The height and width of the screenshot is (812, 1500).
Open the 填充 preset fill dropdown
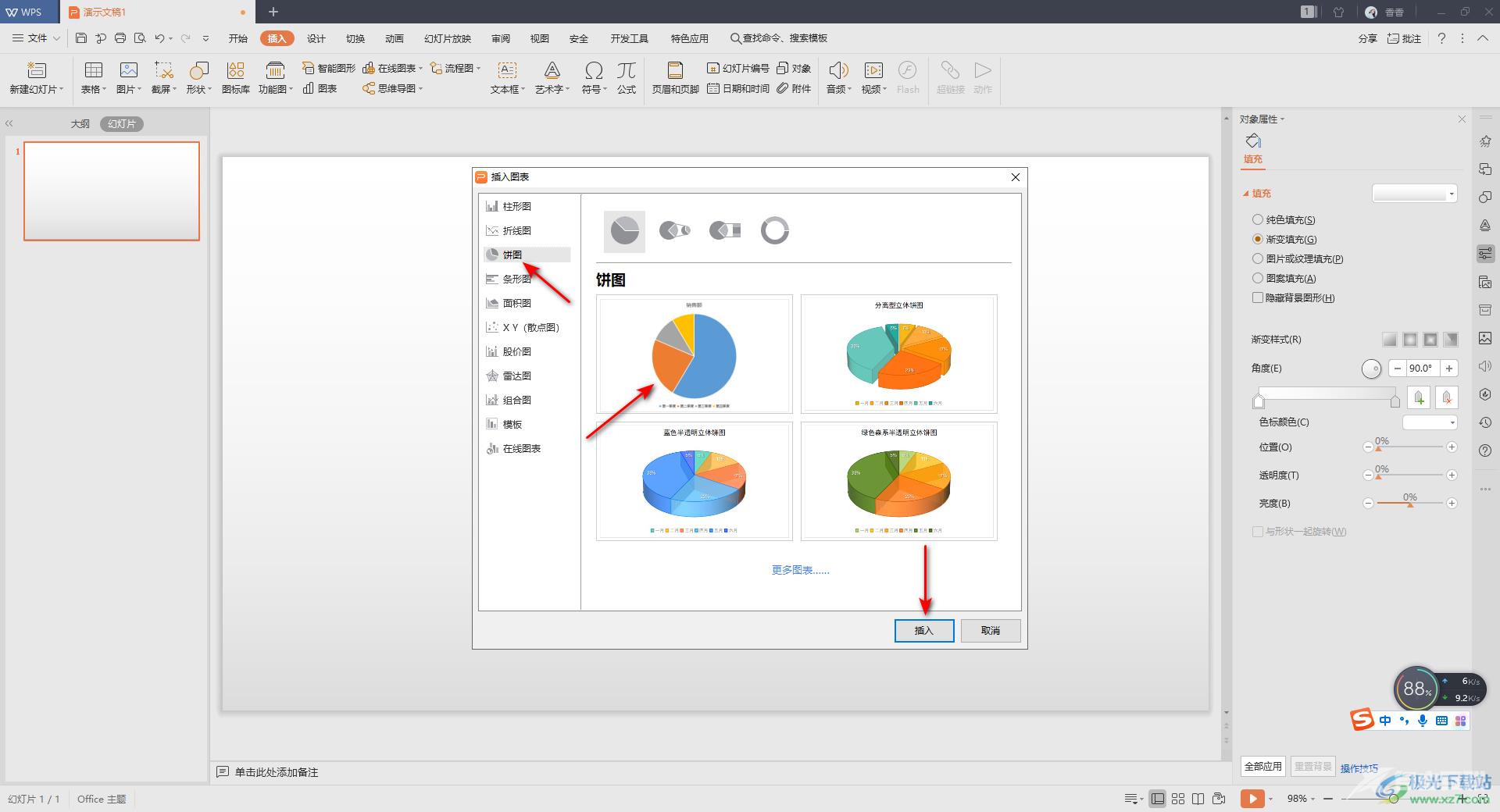point(1415,194)
